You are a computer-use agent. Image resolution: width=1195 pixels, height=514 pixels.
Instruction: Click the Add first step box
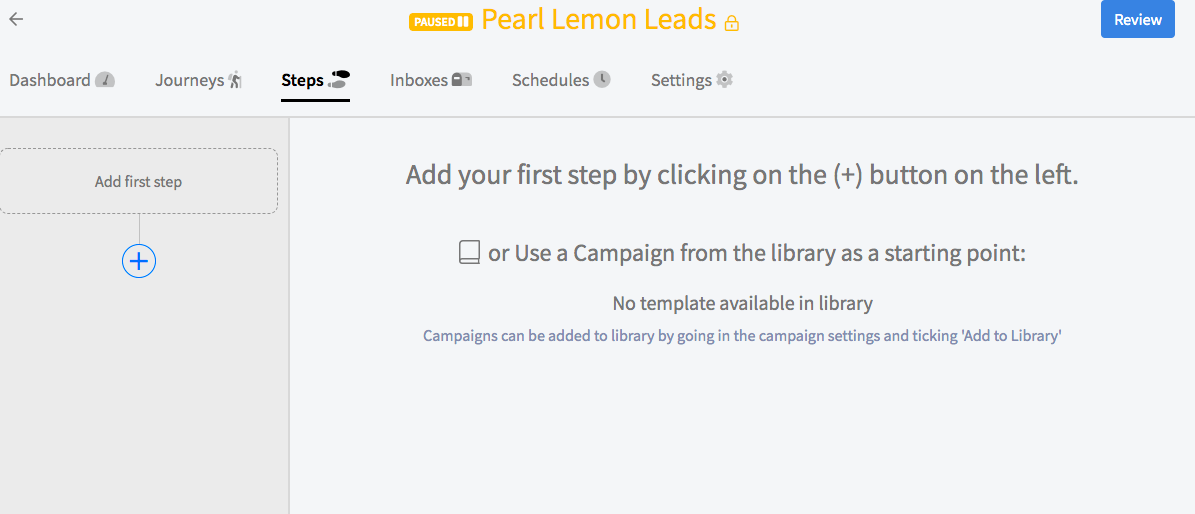139,182
